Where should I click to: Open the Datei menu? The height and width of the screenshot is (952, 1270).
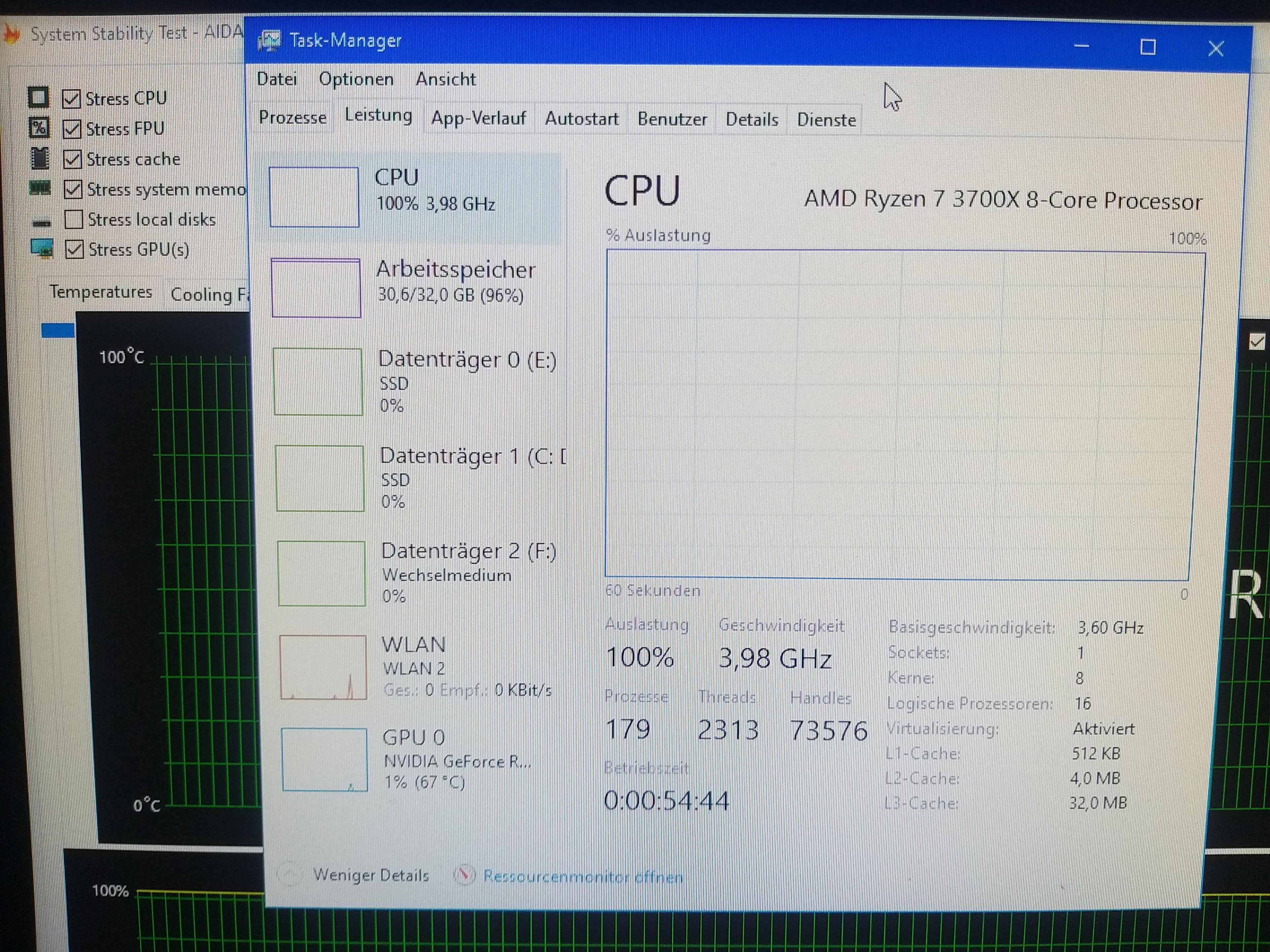[x=277, y=79]
